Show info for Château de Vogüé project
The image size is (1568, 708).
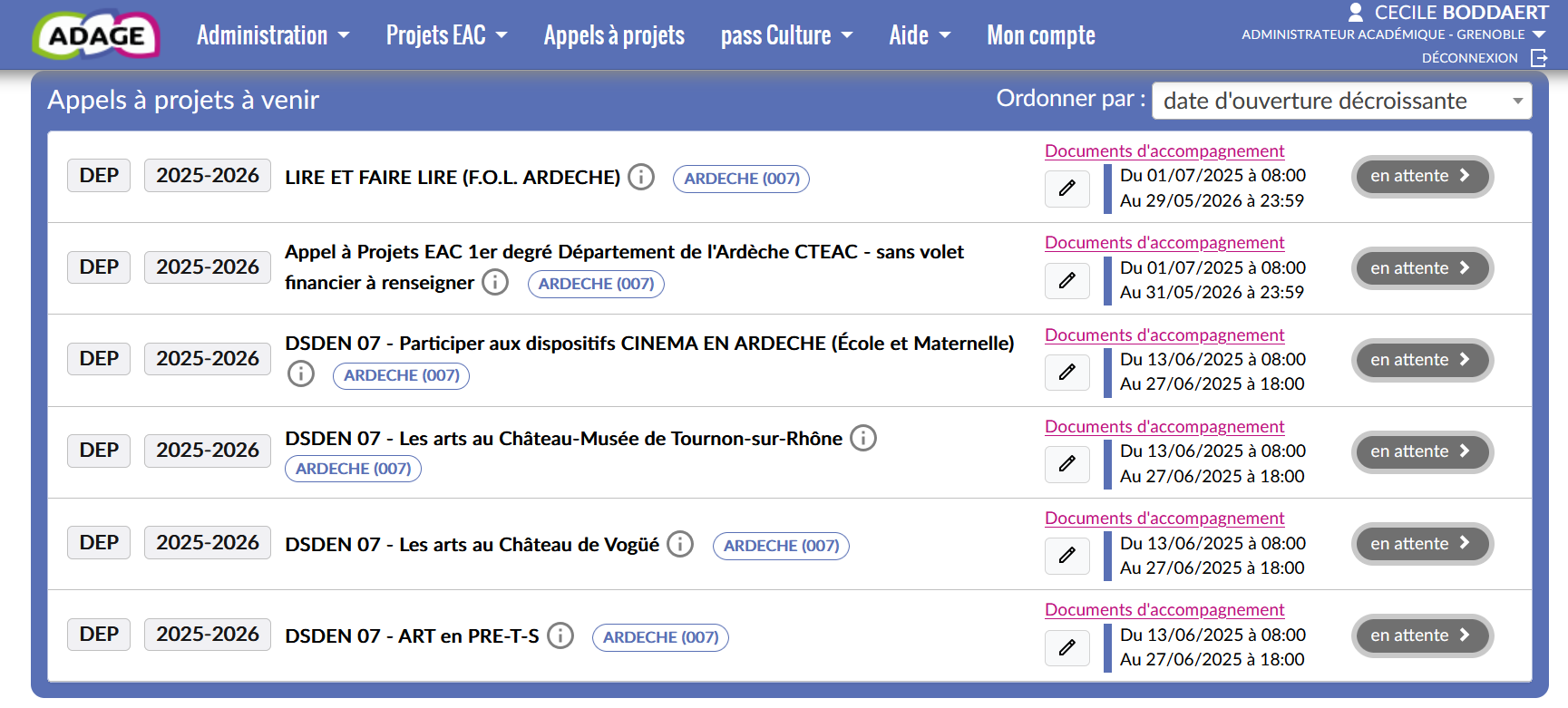[680, 544]
